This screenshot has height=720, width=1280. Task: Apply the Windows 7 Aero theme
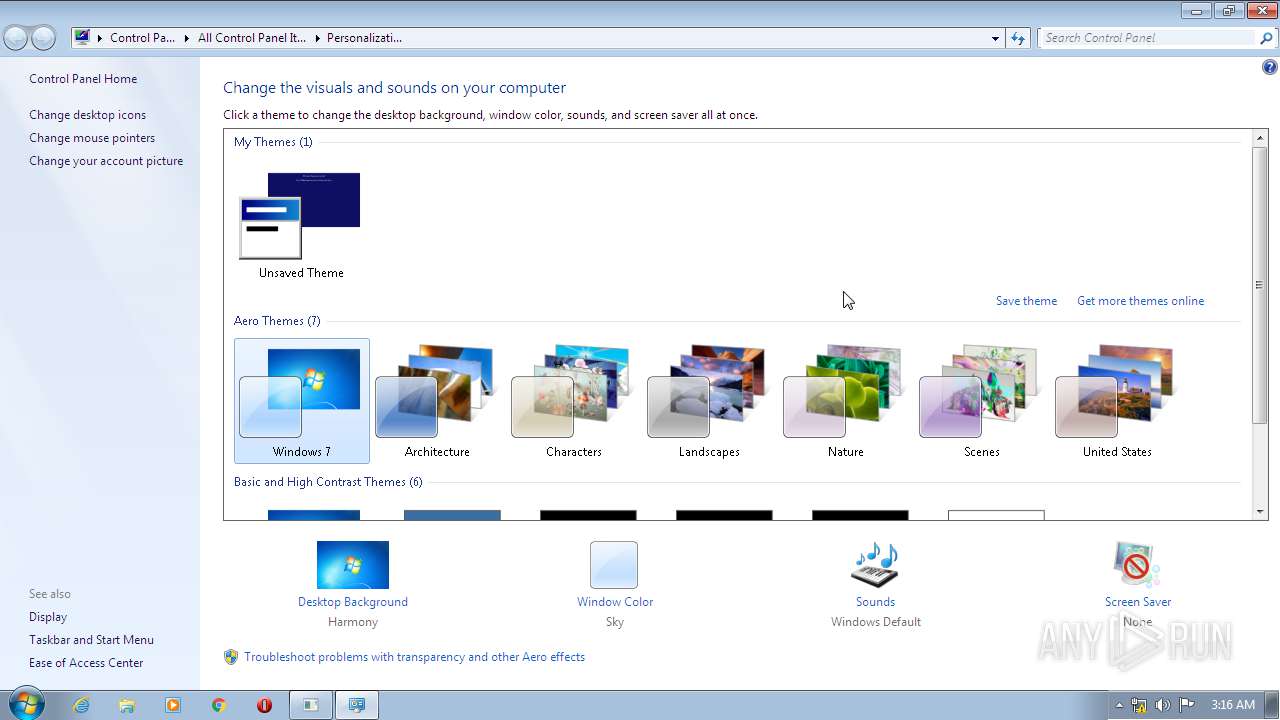point(302,401)
